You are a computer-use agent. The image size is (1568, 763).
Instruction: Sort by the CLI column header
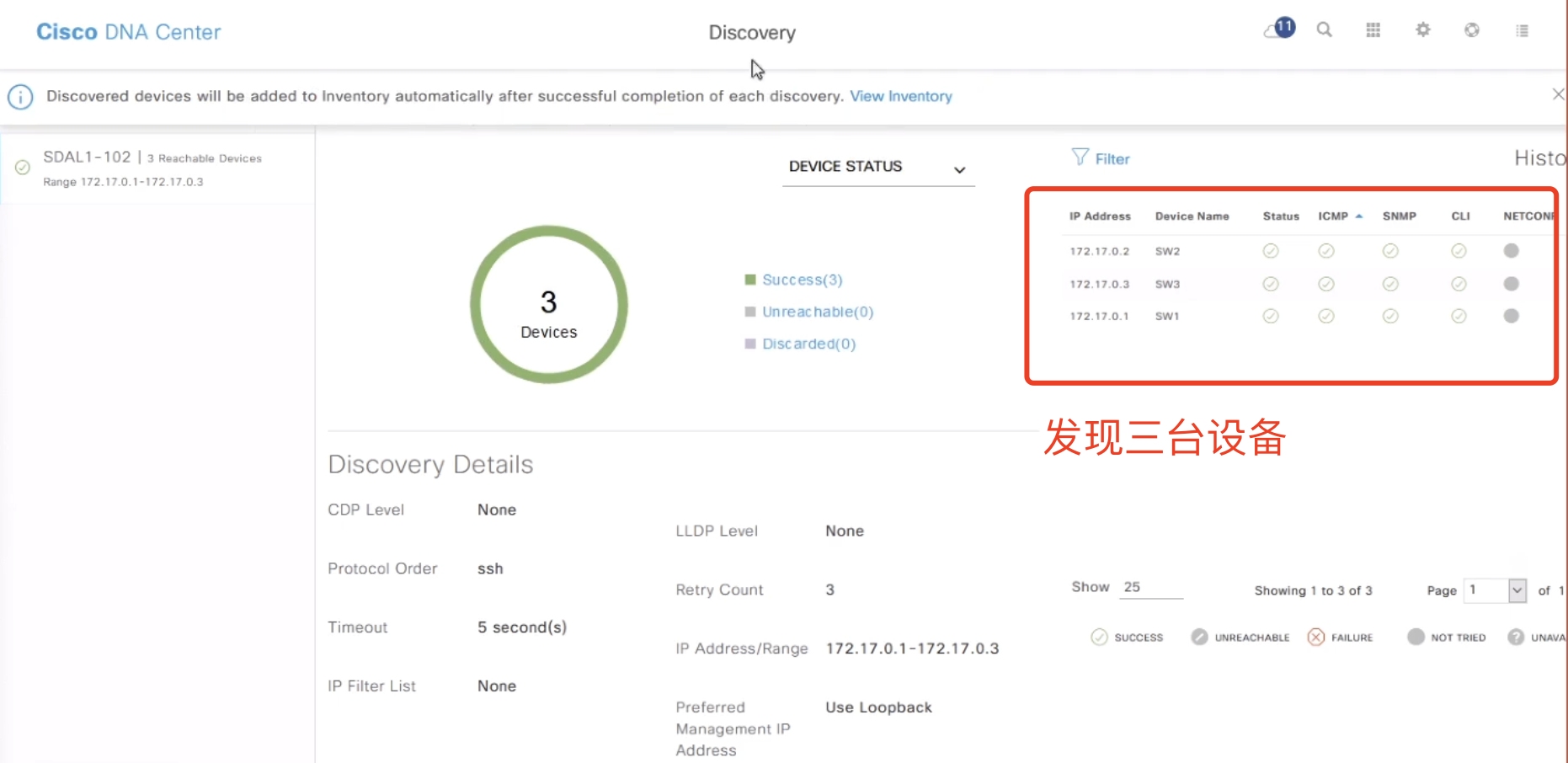pyautogui.click(x=1461, y=216)
